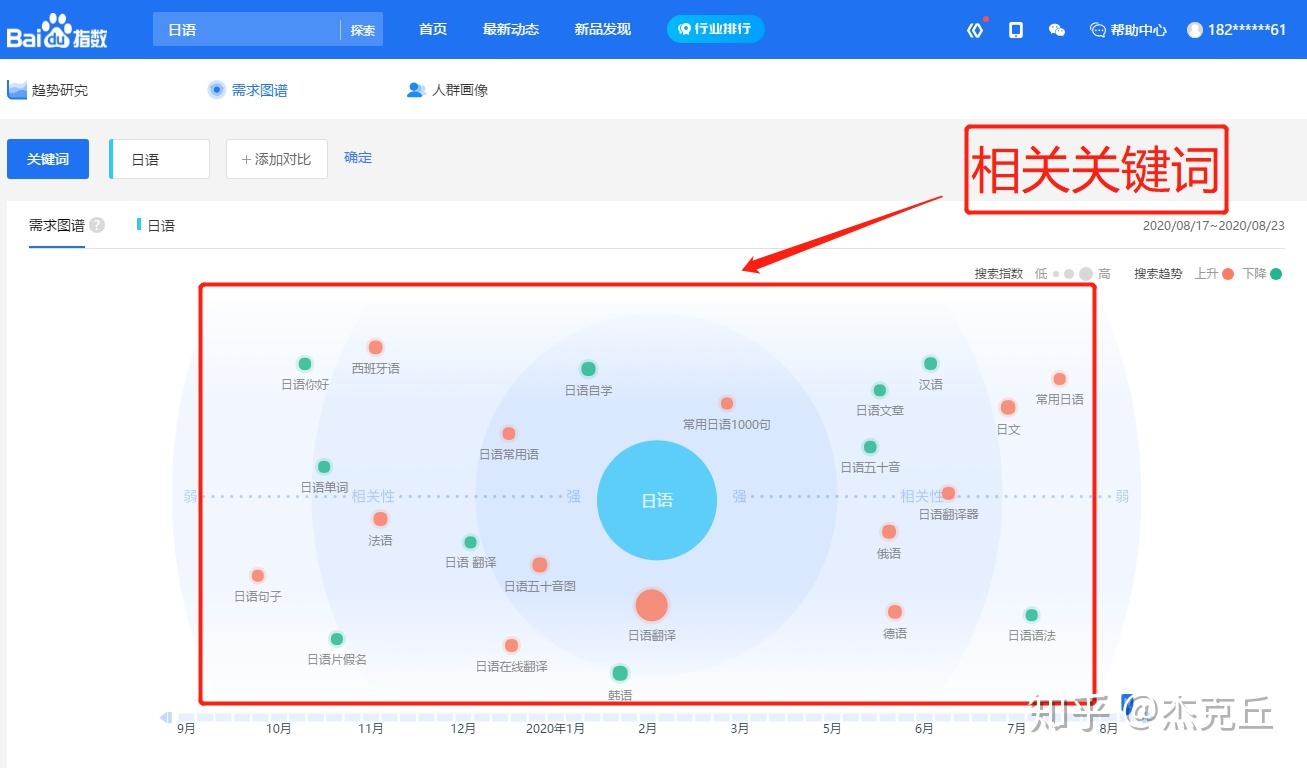Click the 2020年1月 timeline marker
Viewport: 1307px width, 768px height.
click(x=555, y=729)
